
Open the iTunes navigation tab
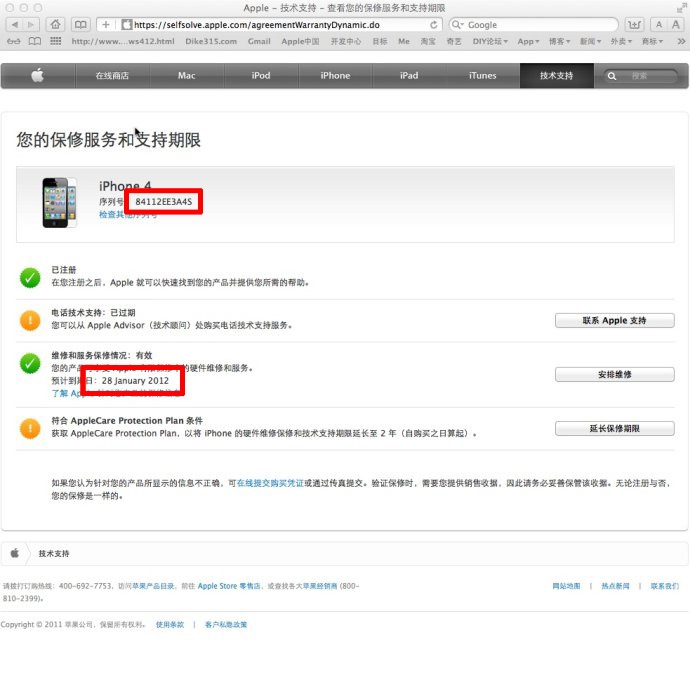pos(482,76)
